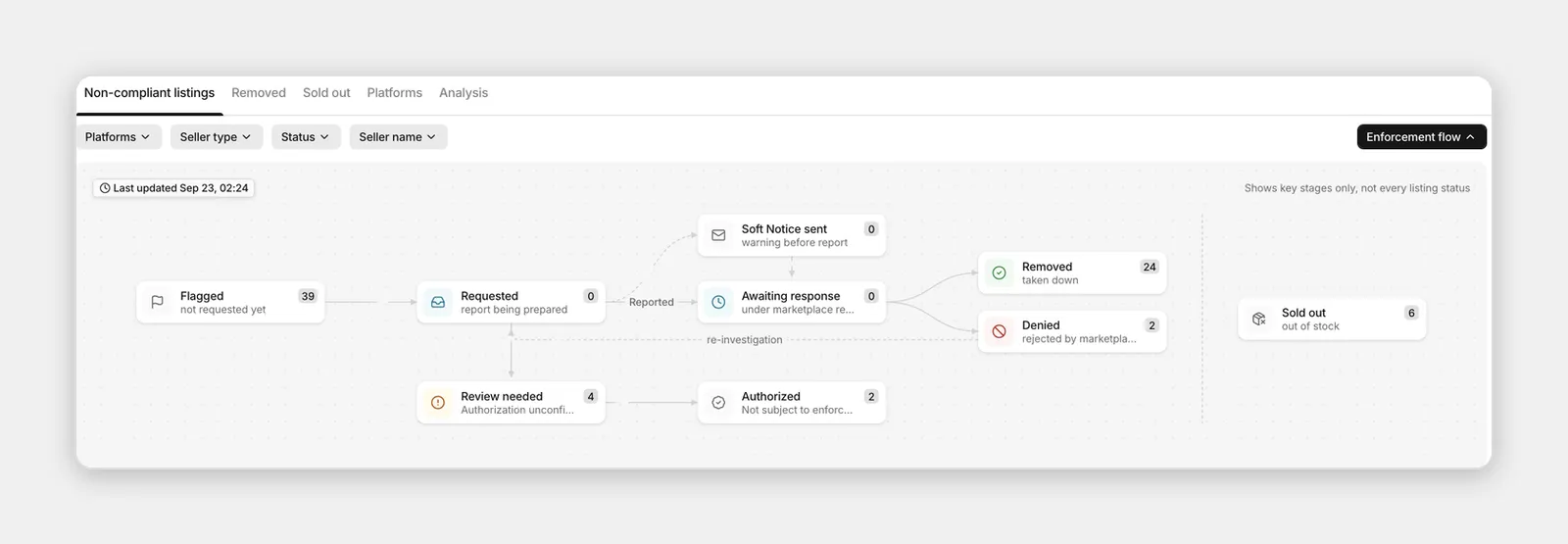
Task: Open the Seller name filter dropdown
Action: pyautogui.click(x=398, y=137)
